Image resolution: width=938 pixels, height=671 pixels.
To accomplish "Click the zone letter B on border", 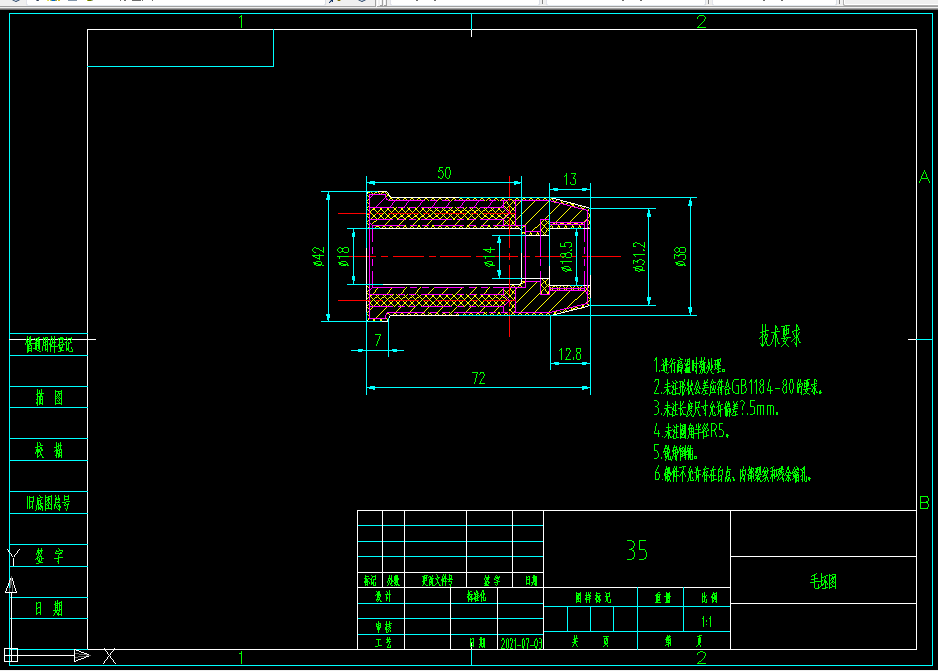I will tap(924, 503).
